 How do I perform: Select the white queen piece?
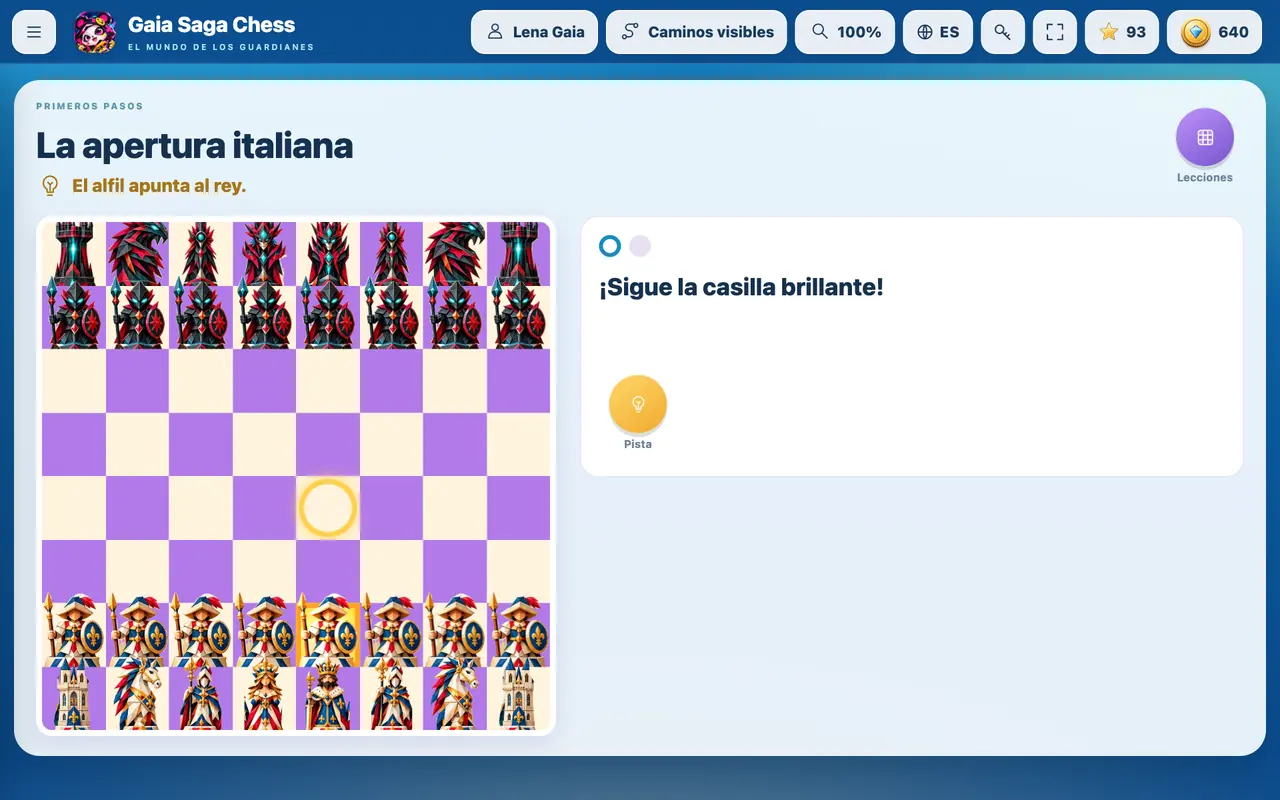tap(265, 698)
